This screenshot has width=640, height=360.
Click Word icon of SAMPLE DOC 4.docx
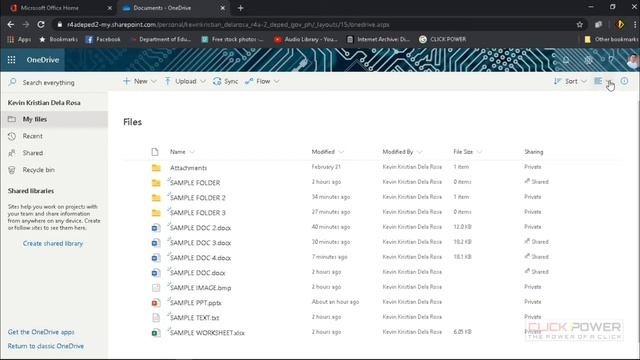click(156, 258)
